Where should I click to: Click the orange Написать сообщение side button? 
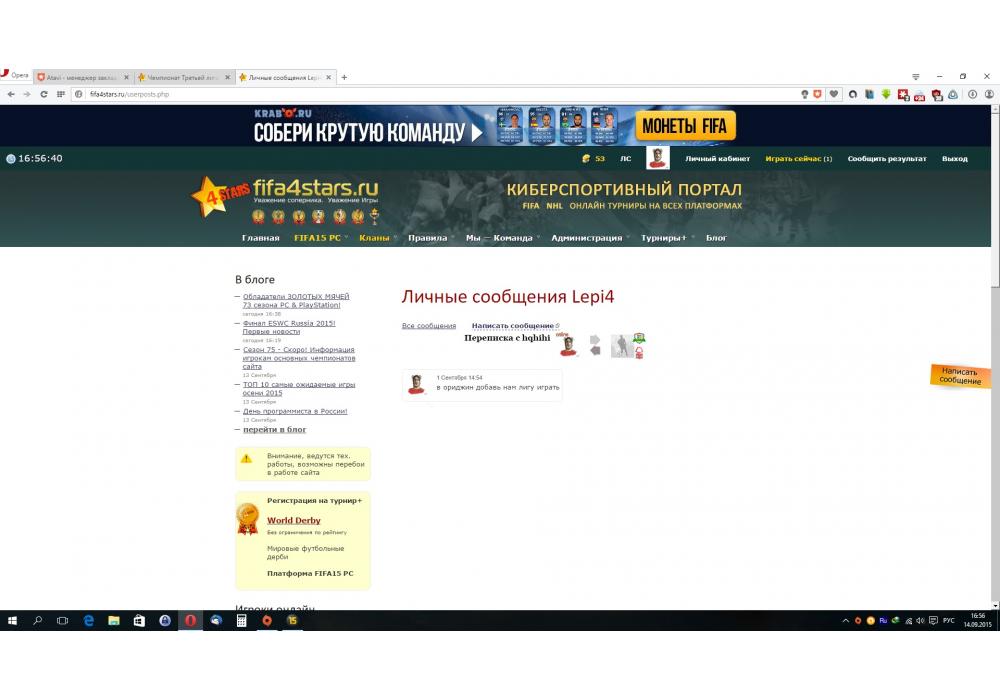960,376
